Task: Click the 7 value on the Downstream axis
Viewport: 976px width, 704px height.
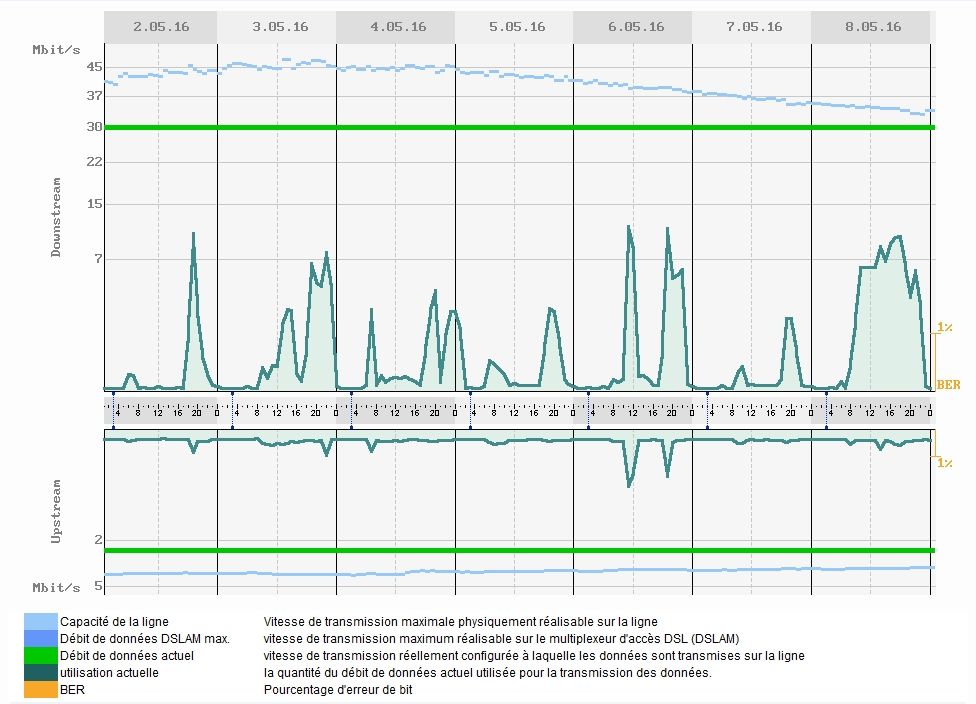Action: click(98, 258)
